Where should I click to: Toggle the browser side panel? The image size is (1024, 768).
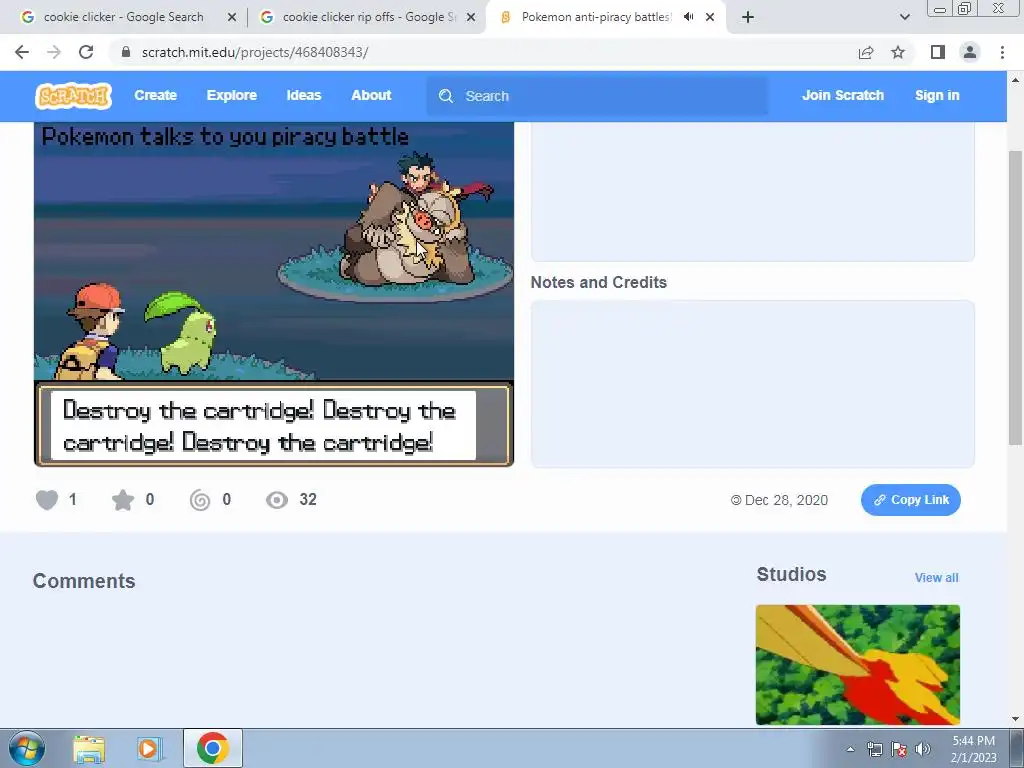click(938, 52)
